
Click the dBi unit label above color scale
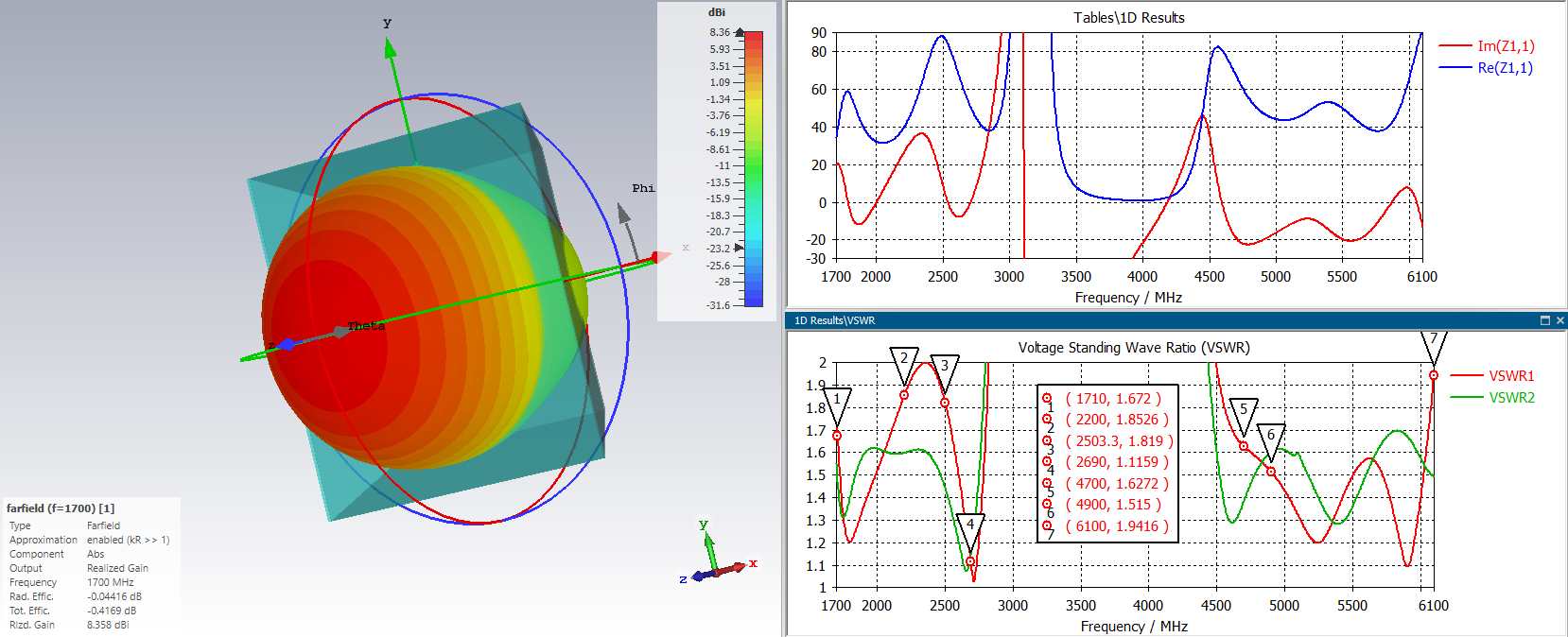click(x=717, y=12)
